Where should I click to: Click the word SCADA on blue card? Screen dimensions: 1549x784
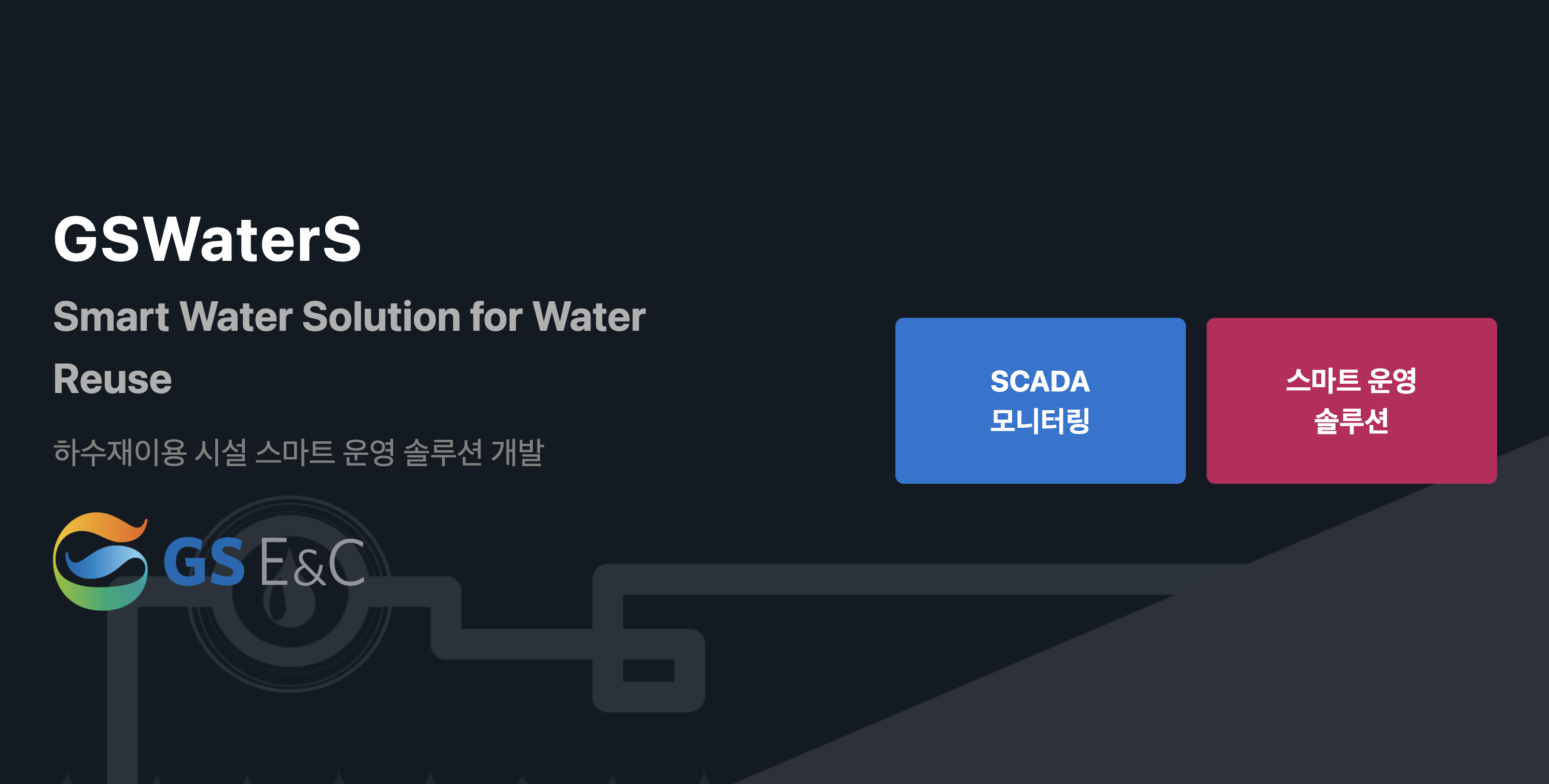[1040, 381]
